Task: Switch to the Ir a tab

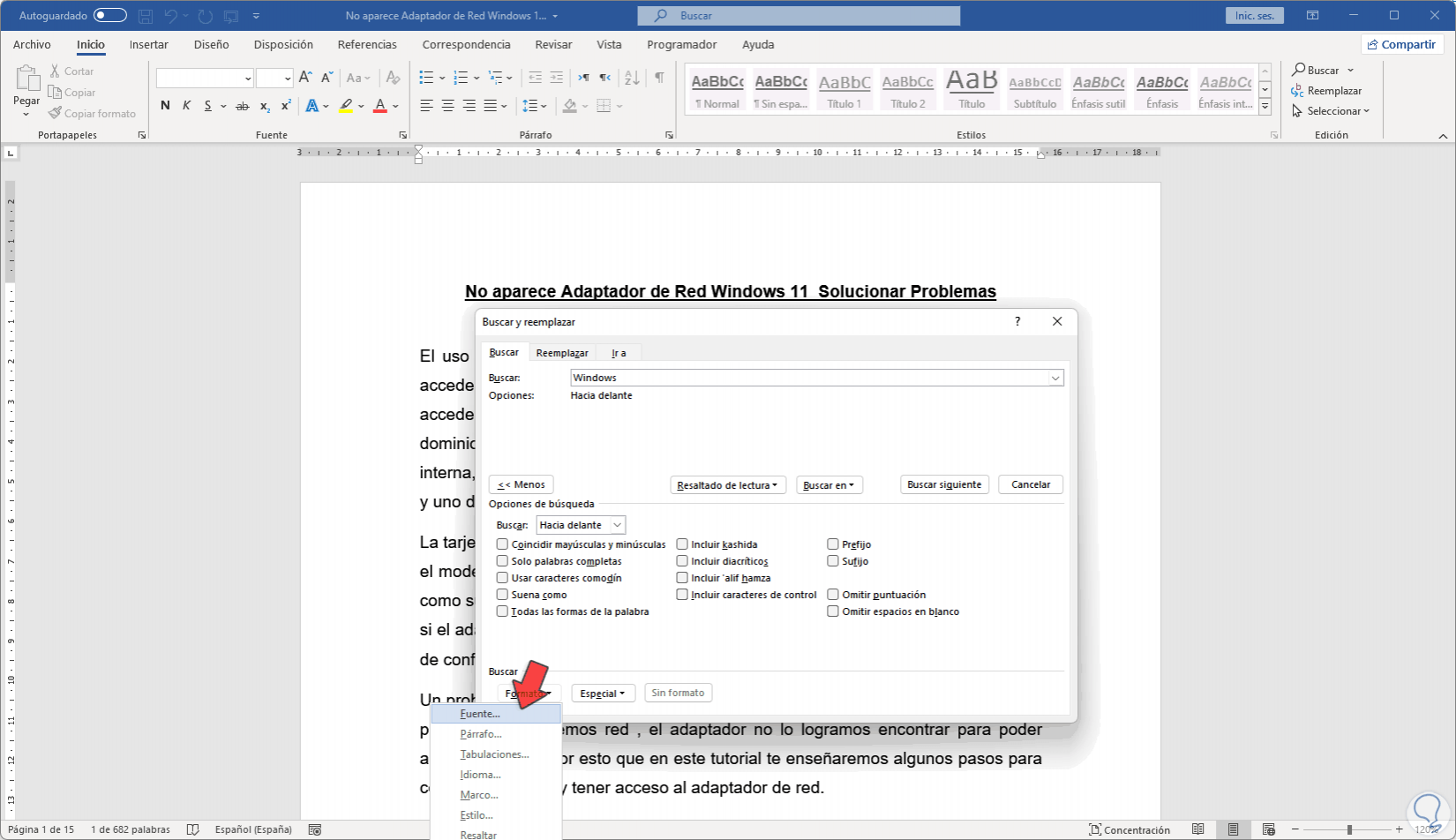Action: click(619, 353)
